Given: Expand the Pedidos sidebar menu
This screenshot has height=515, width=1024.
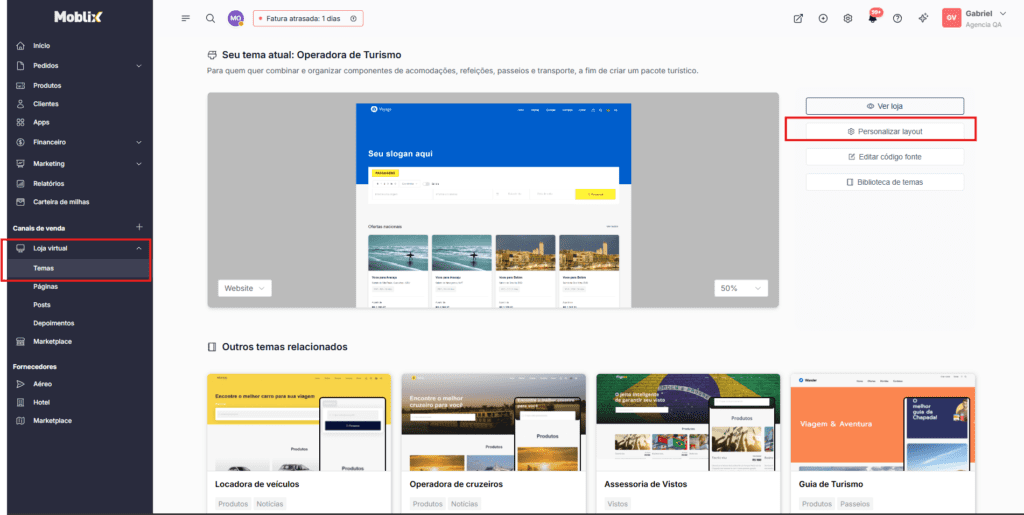Looking at the screenshot, I should (x=139, y=66).
